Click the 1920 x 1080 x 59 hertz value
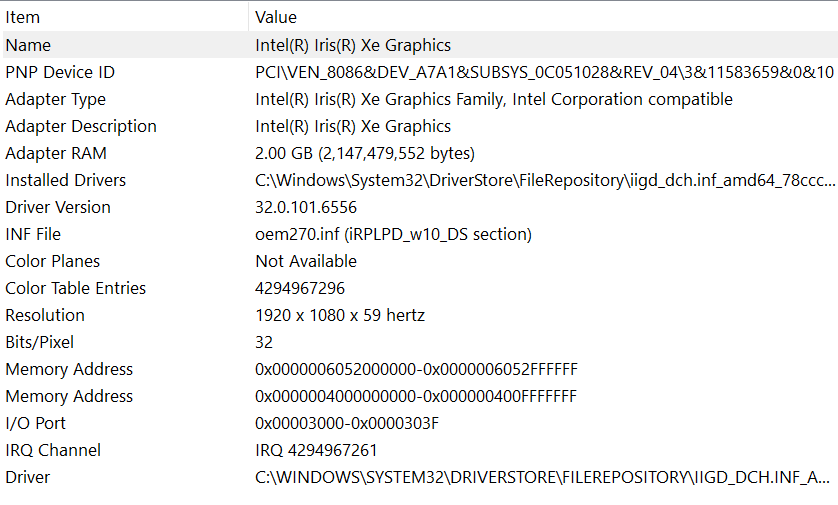The image size is (838, 505). point(340,315)
